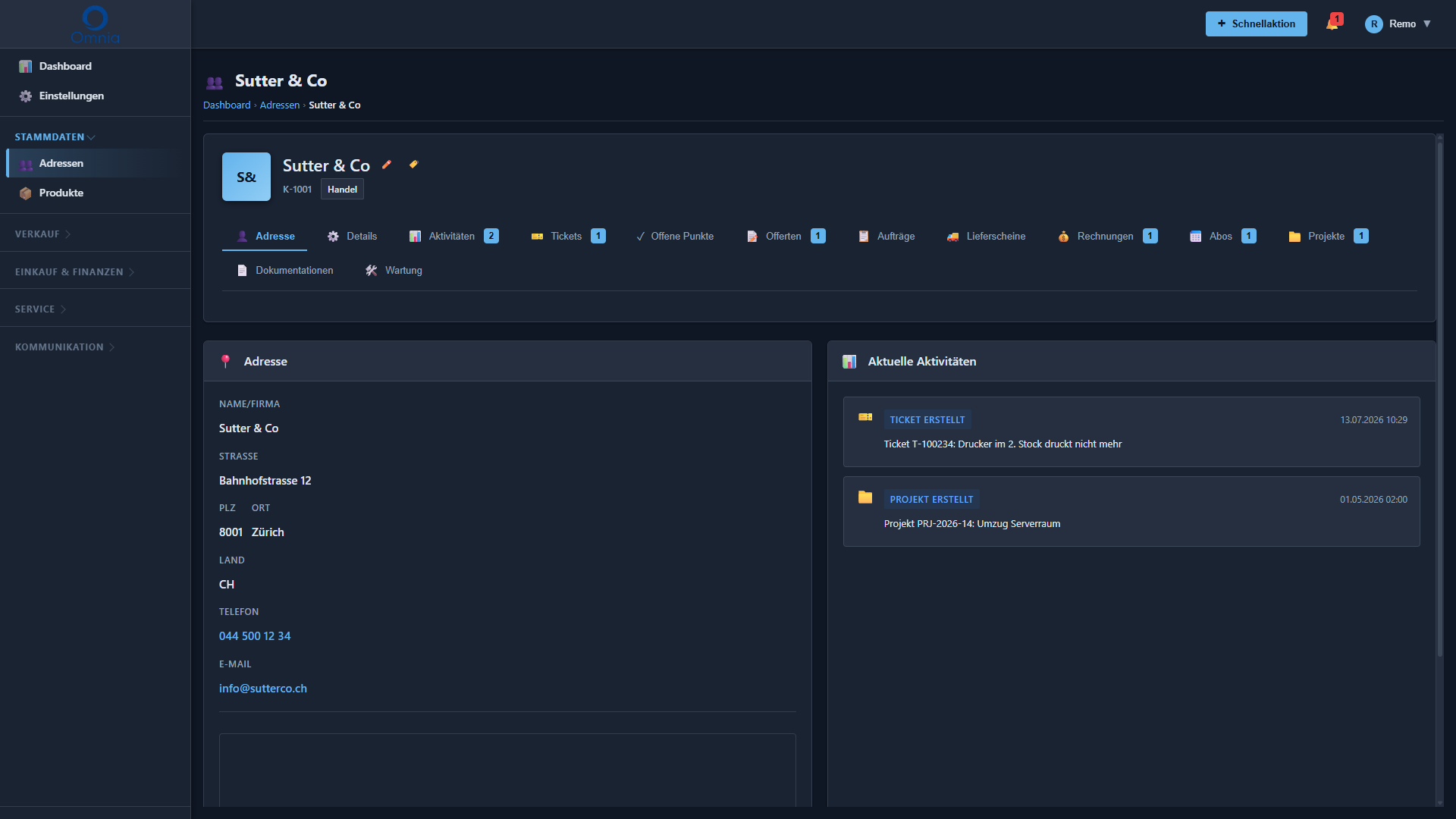1456x819 pixels.
Task: Click the Dashboard sidebar icon
Action: 26,67
